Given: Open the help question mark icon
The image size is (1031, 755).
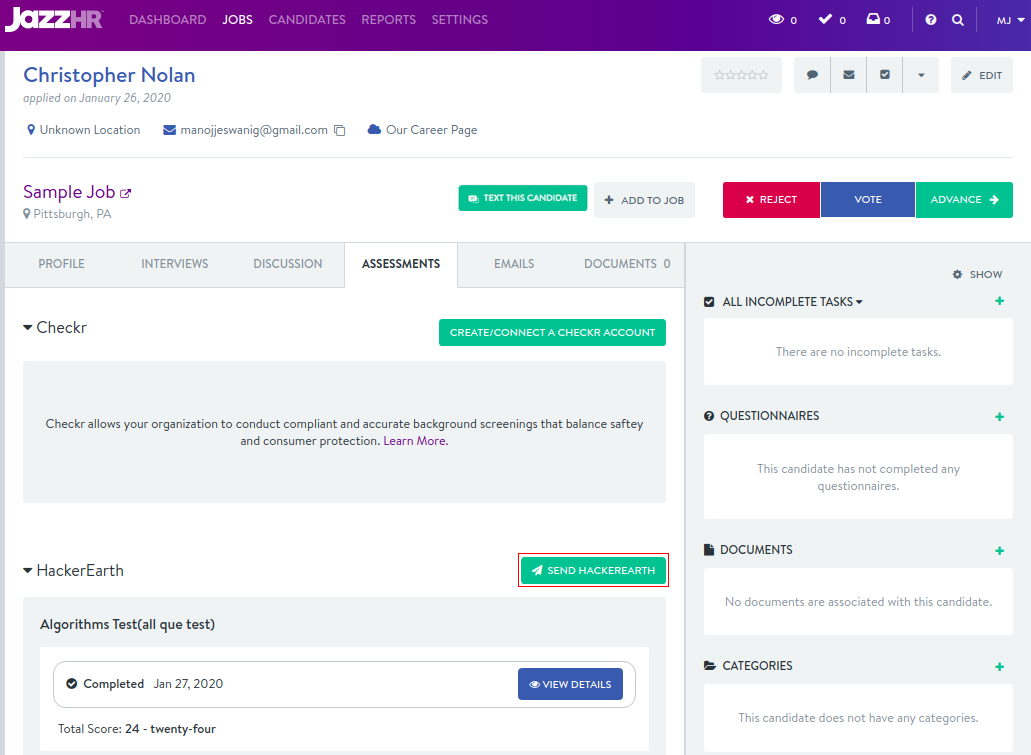Looking at the screenshot, I should tap(930, 20).
